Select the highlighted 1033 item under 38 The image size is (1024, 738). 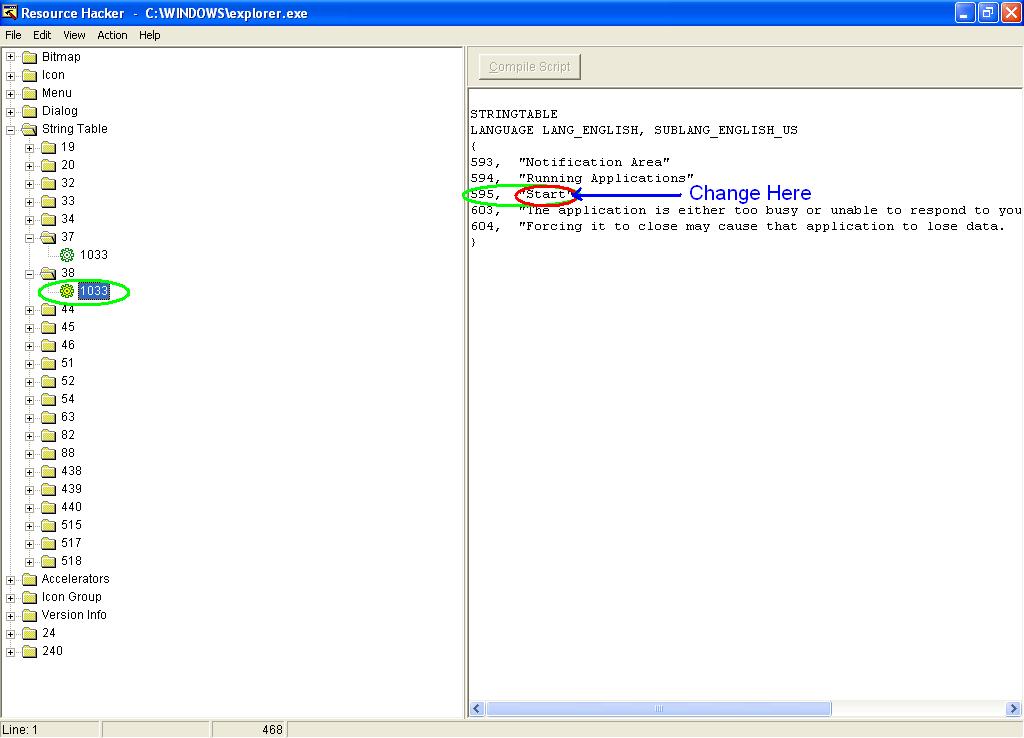(93, 291)
